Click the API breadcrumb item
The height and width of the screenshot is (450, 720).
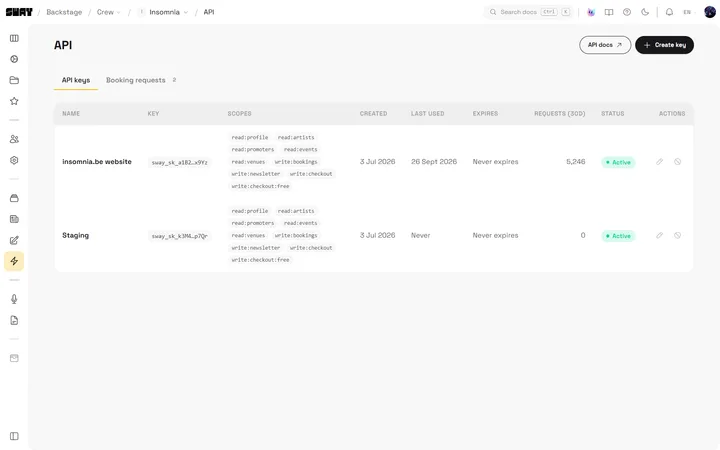(x=209, y=12)
